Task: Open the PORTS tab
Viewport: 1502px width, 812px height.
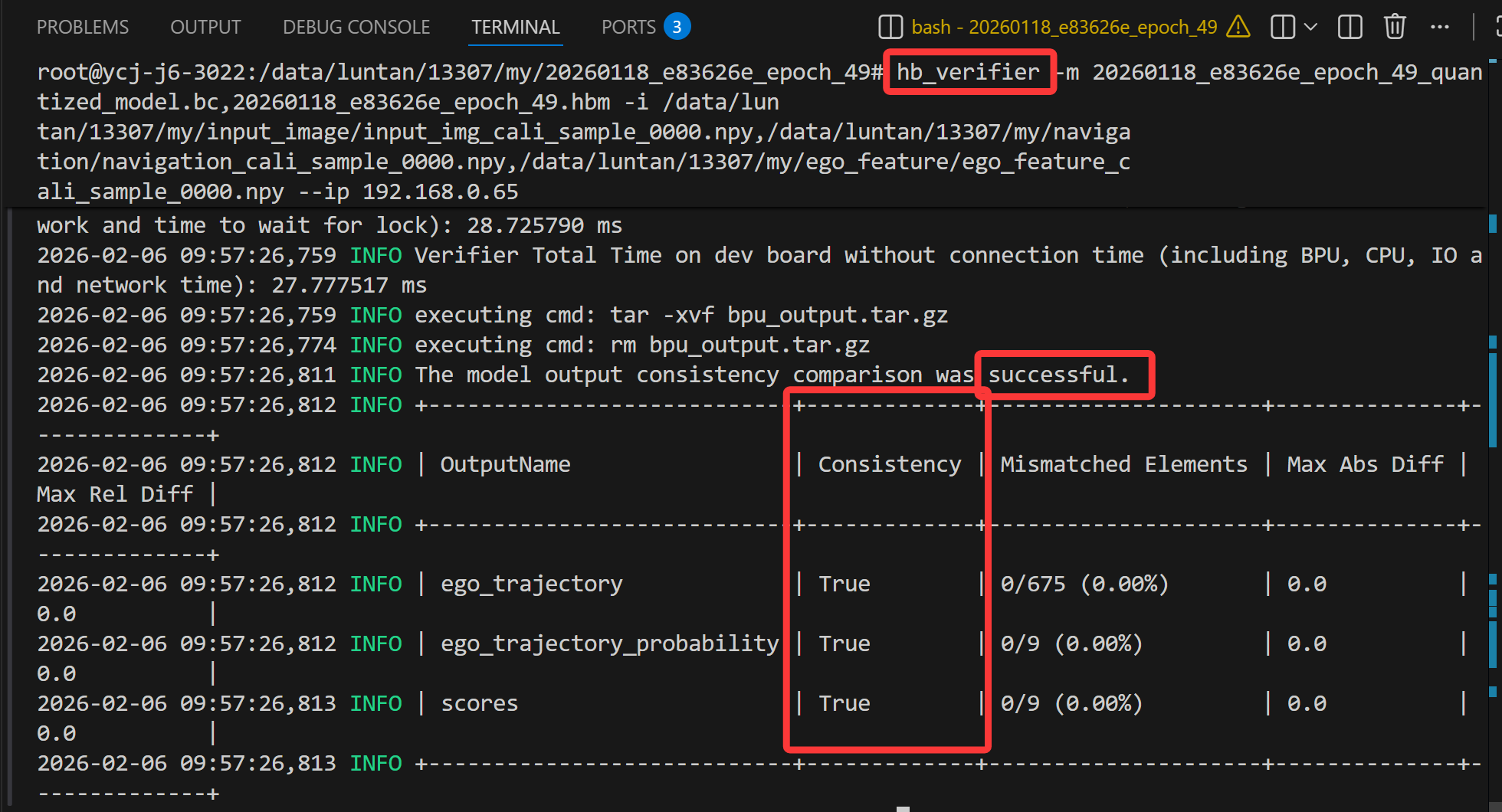Action: pos(628,28)
